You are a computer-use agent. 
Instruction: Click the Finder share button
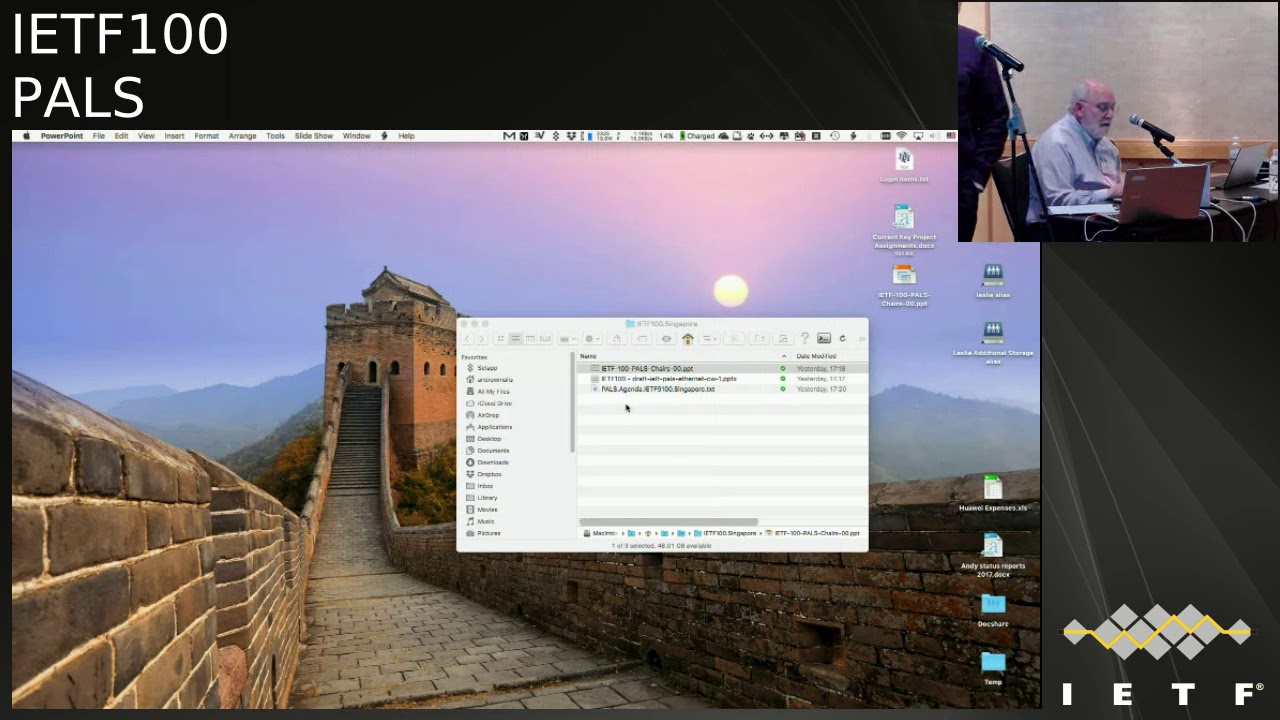click(x=617, y=339)
